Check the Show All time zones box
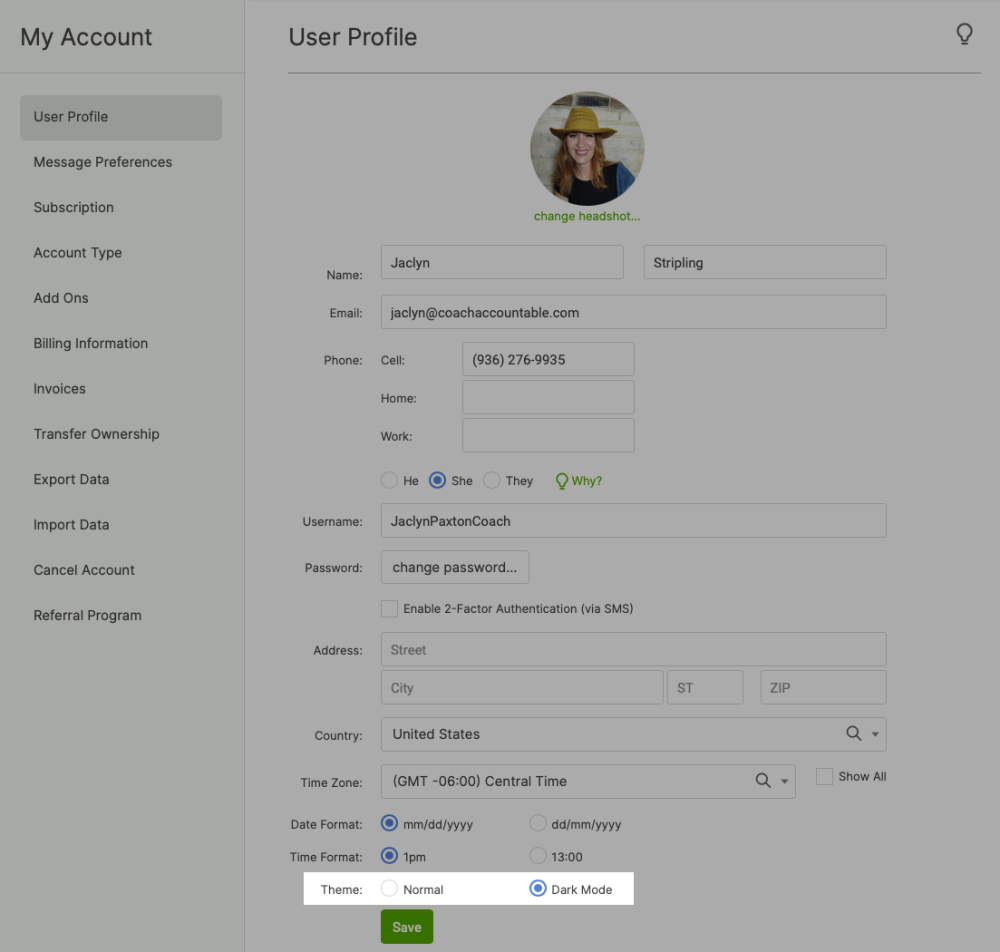Screen dimensions: 1000x952 (x=824, y=777)
